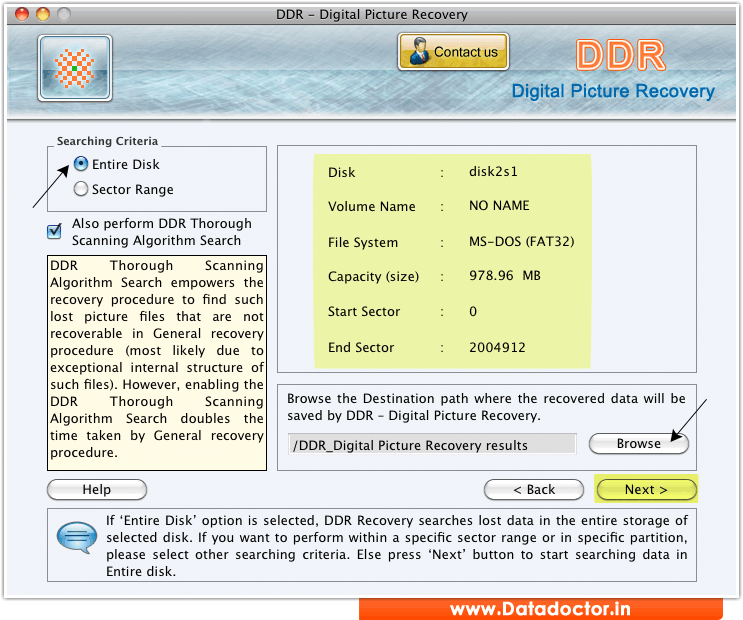This screenshot has height=620, width=743.
Task: Click the End Sector value '2004912'
Action: pyautogui.click(x=497, y=347)
